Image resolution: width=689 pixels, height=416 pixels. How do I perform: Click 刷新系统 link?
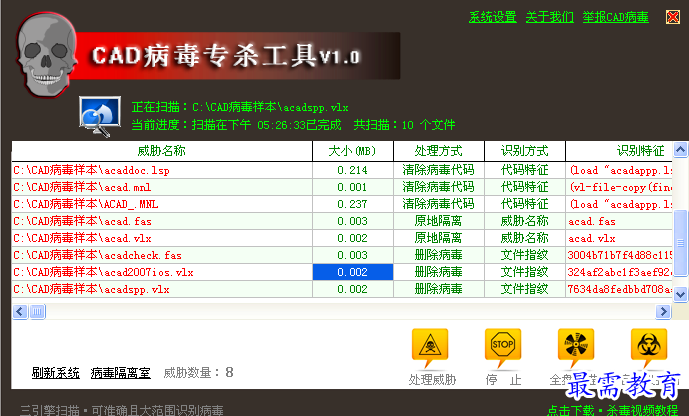pyautogui.click(x=55, y=373)
